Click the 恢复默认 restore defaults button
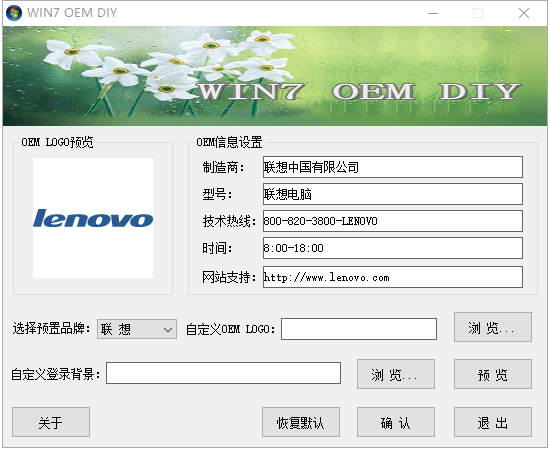This screenshot has height=450, width=550. click(301, 422)
